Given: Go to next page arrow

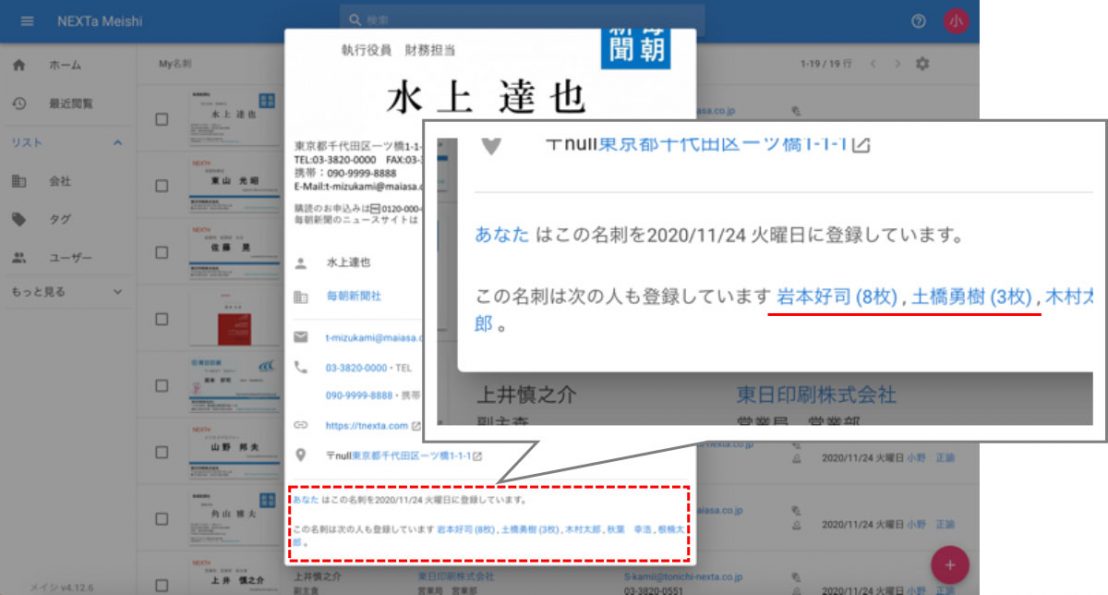Looking at the screenshot, I should point(897,64).
